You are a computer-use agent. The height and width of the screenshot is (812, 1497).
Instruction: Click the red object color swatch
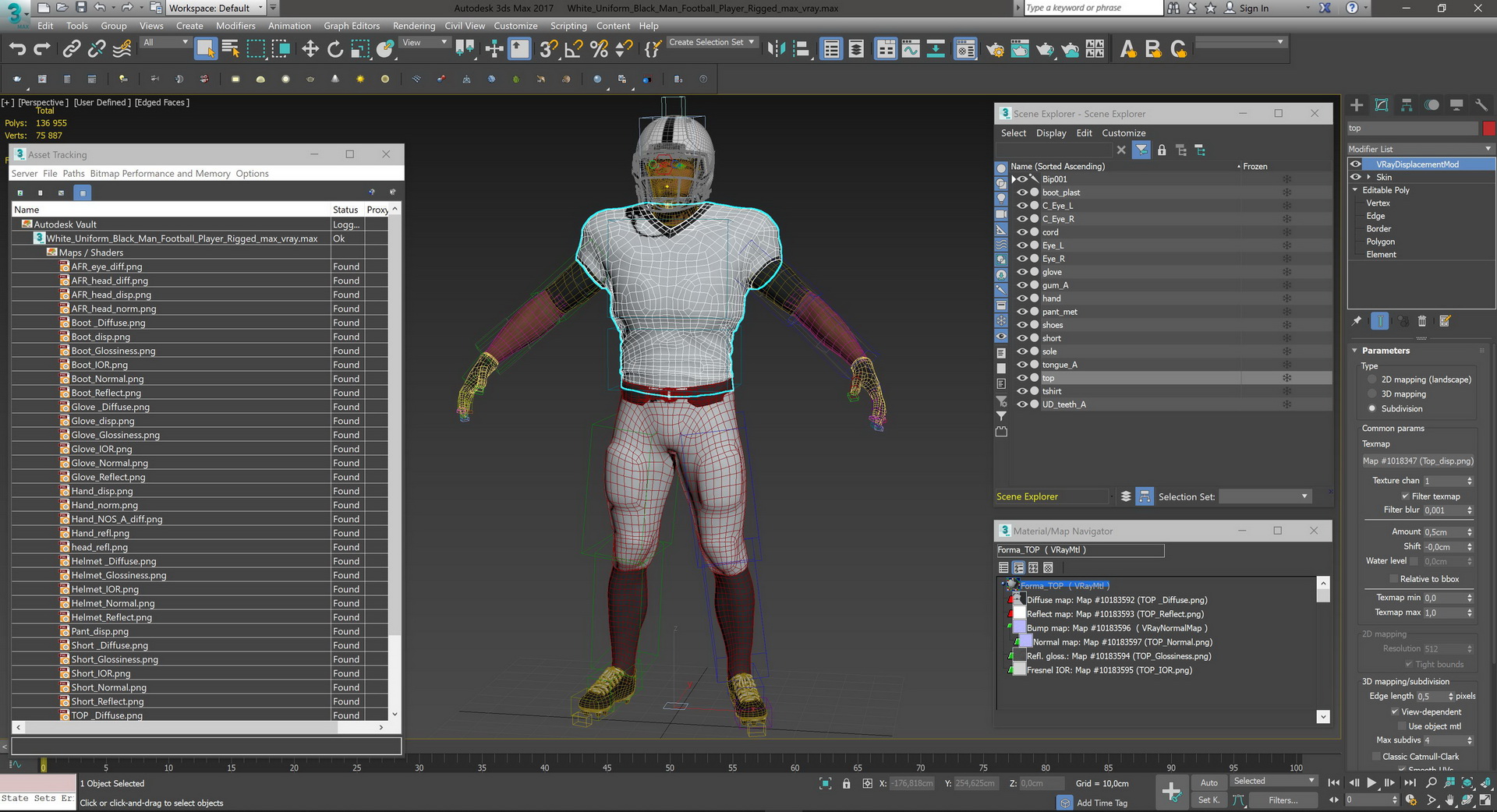(x=1488, y=129)
